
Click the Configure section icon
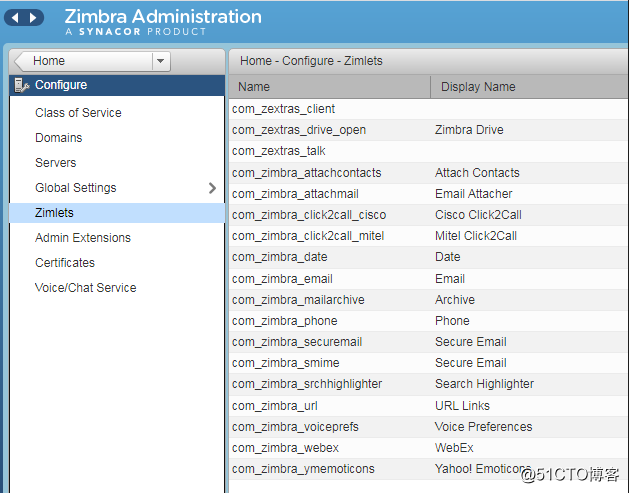(x=22, y=85)
